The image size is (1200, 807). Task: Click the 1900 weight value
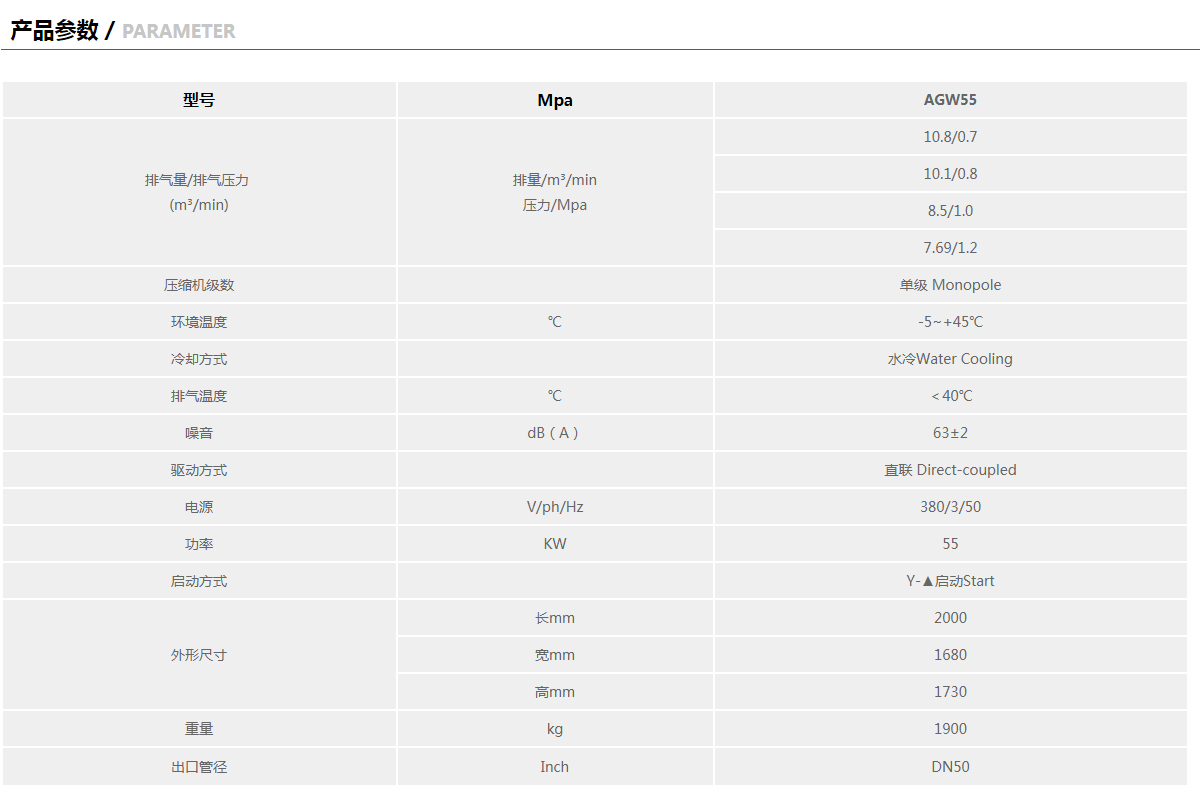[x=950, y=729]
